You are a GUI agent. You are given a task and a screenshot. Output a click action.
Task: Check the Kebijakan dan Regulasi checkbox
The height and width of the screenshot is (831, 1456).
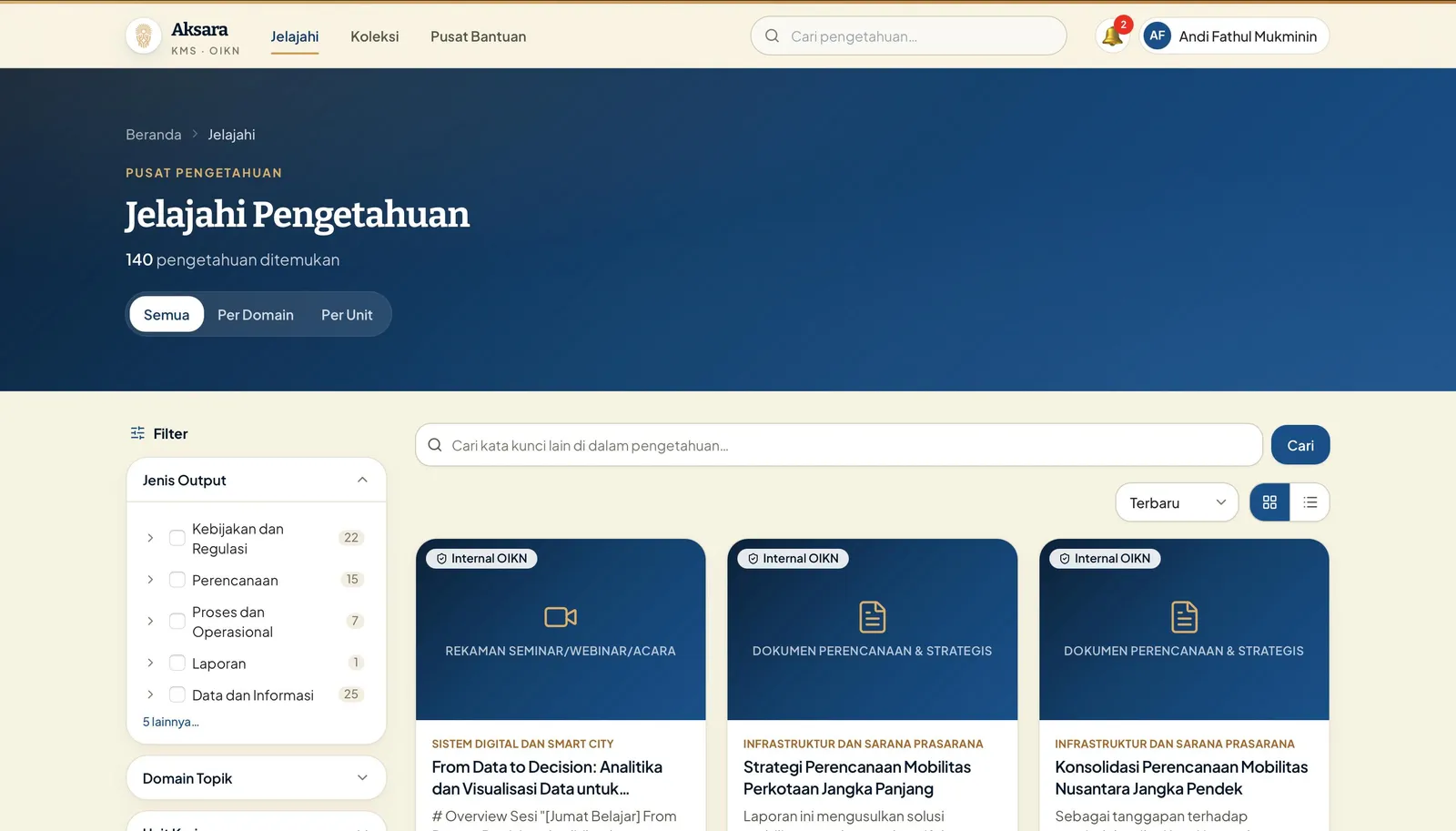(x=177, y=538)
